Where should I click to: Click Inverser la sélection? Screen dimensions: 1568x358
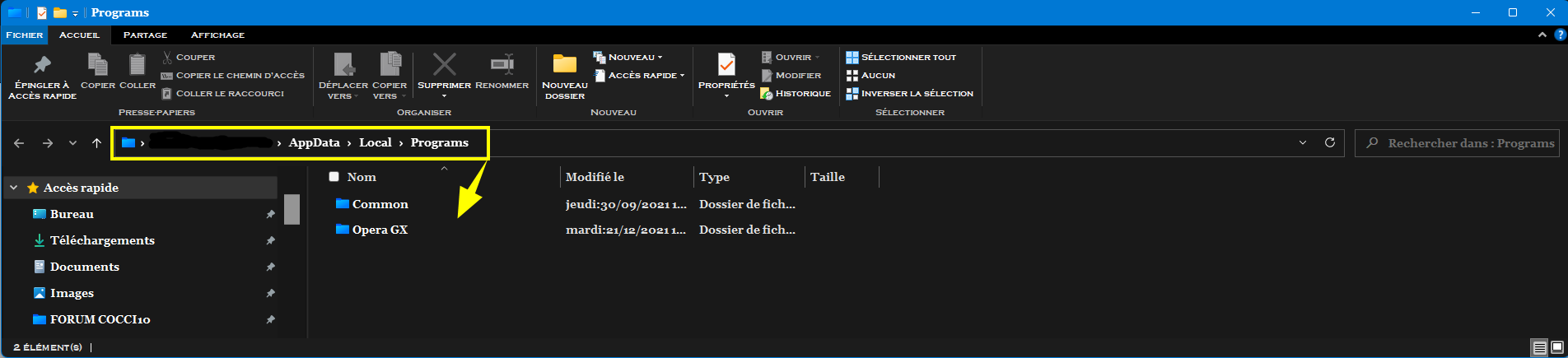[x=916, y=93]
